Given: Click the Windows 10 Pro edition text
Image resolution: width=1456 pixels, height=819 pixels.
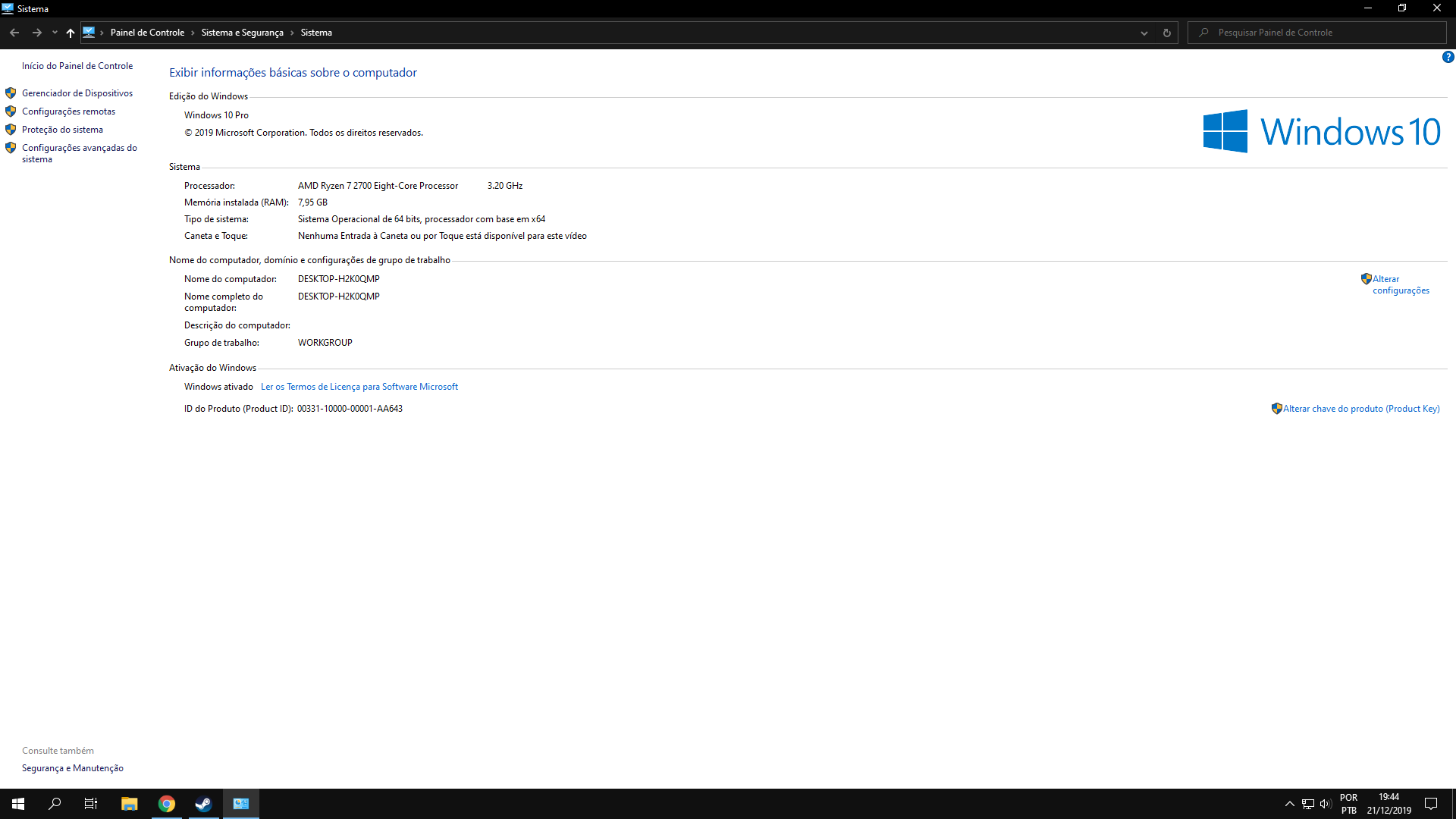Looking at the screenshot, I should tap(216, 115).
